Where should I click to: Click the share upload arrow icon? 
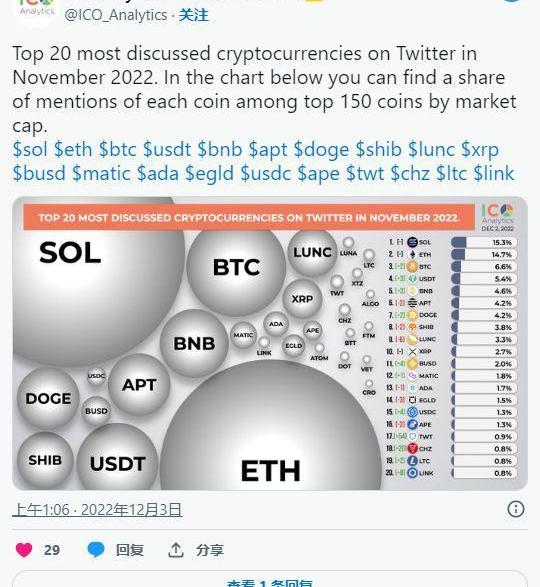point(176,550)
